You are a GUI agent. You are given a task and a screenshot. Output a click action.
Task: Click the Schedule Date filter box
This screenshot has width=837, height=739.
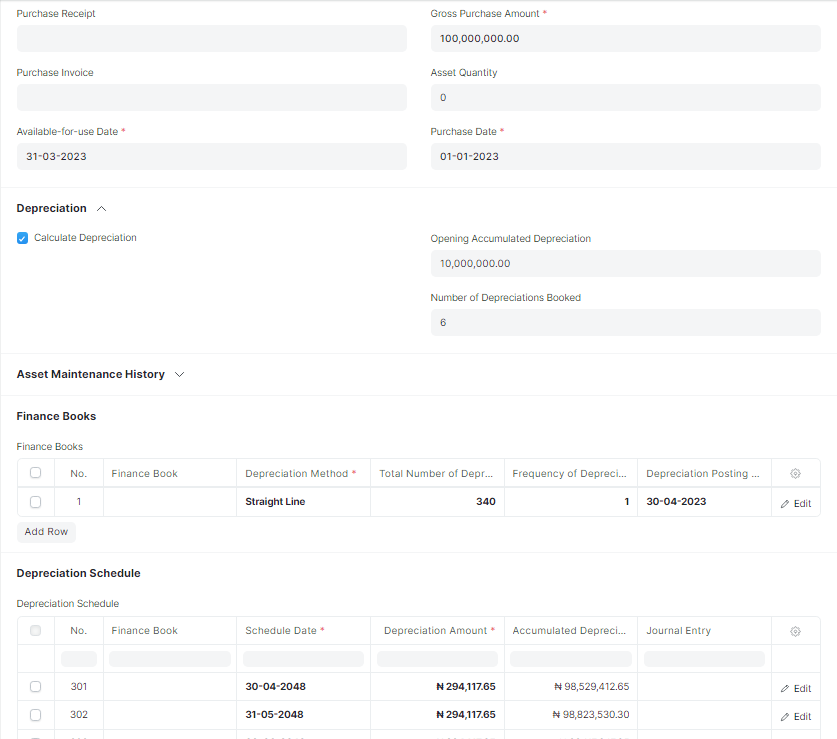point(303,658)
